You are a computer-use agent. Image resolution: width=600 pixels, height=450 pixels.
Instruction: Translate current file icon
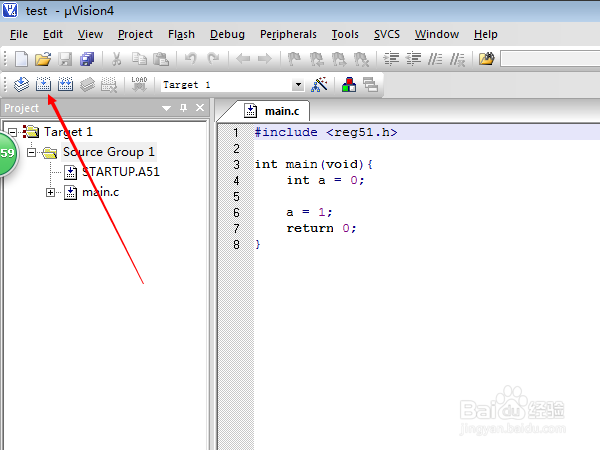pyautogui.click(x=21, y=84)
